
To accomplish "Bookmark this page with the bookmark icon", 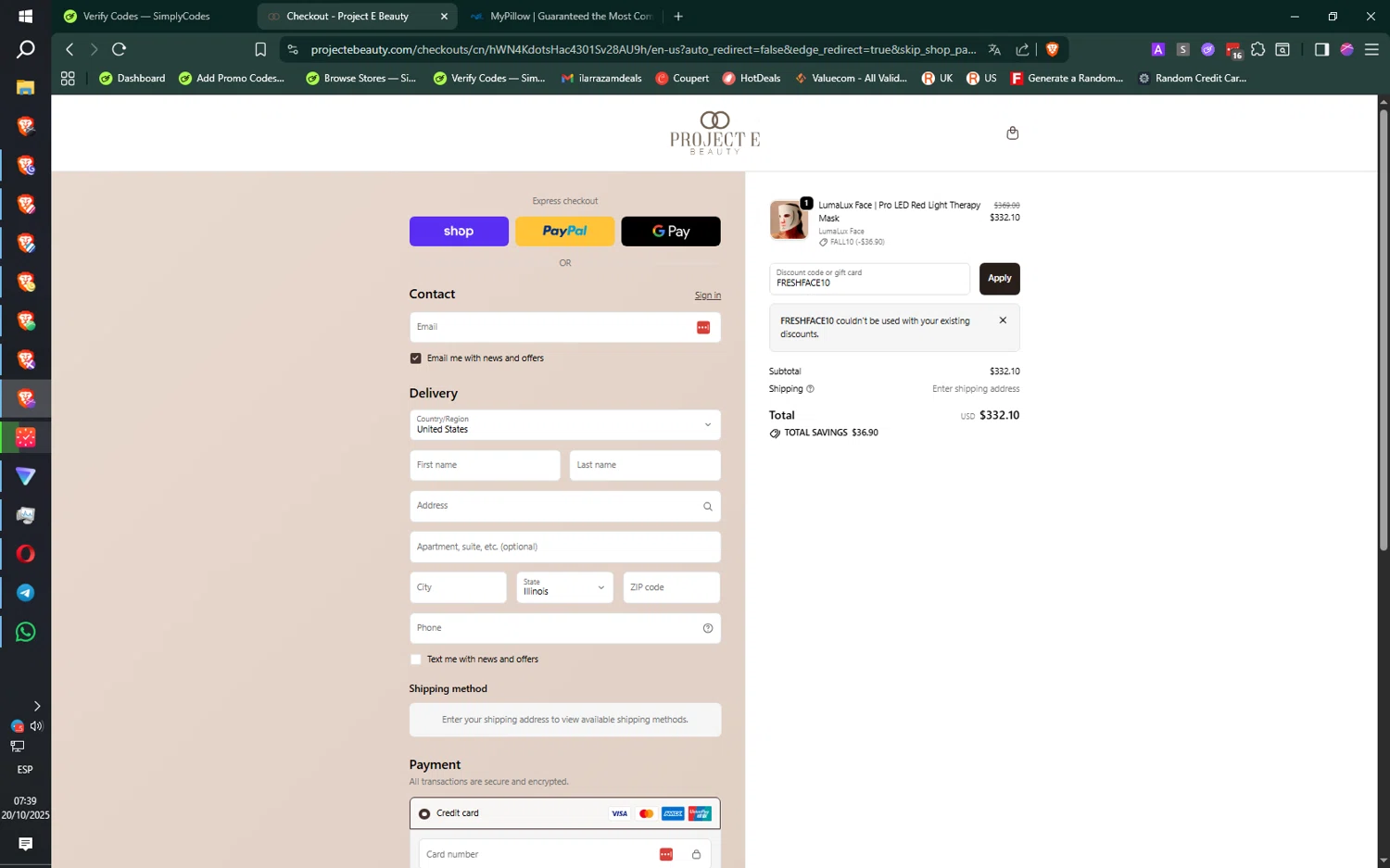I will [x=260, y=49].
